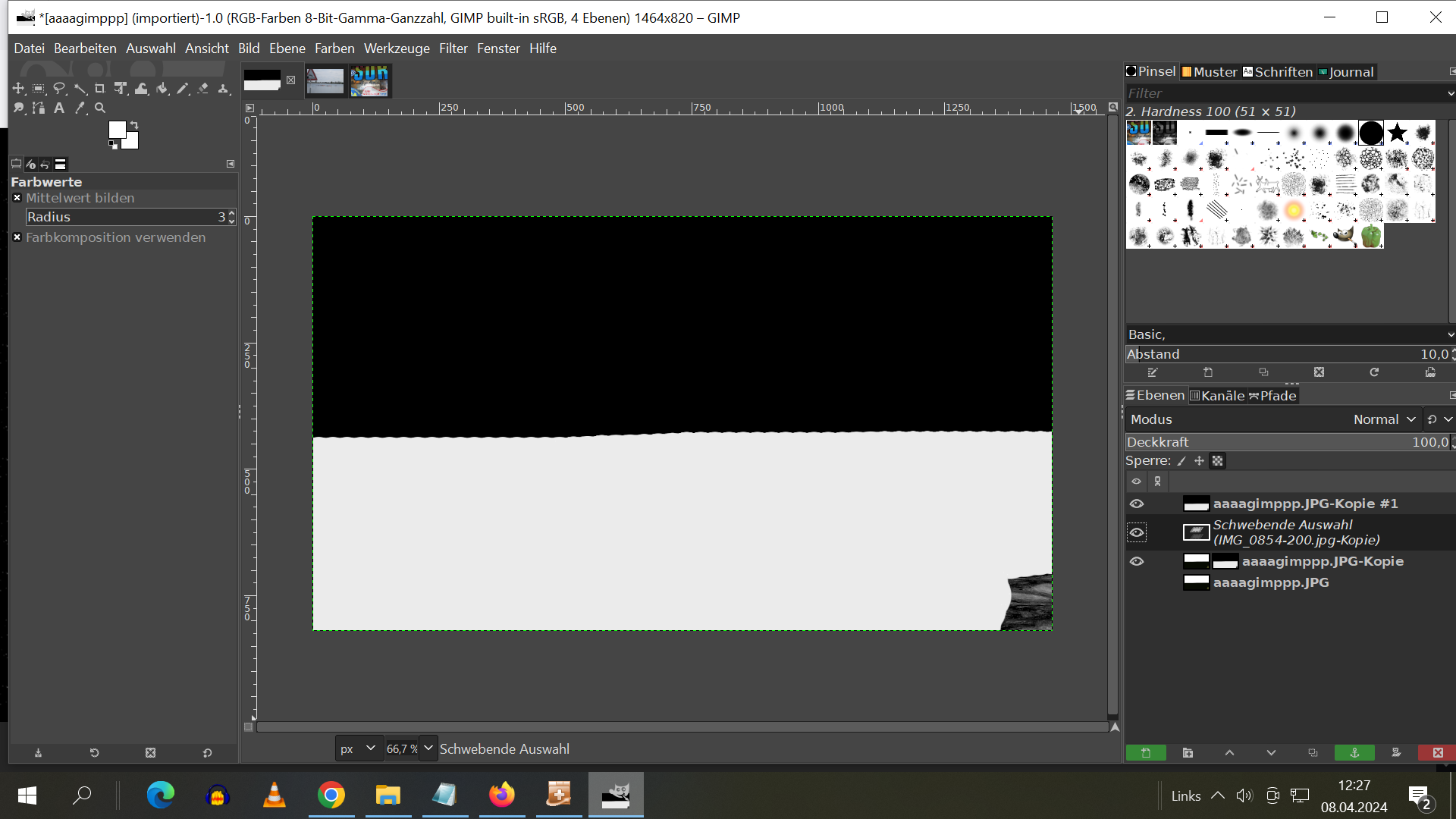Select the Zoom magnifier tool
Screen dimensions: 1456x819
click(x=100, y=108)
